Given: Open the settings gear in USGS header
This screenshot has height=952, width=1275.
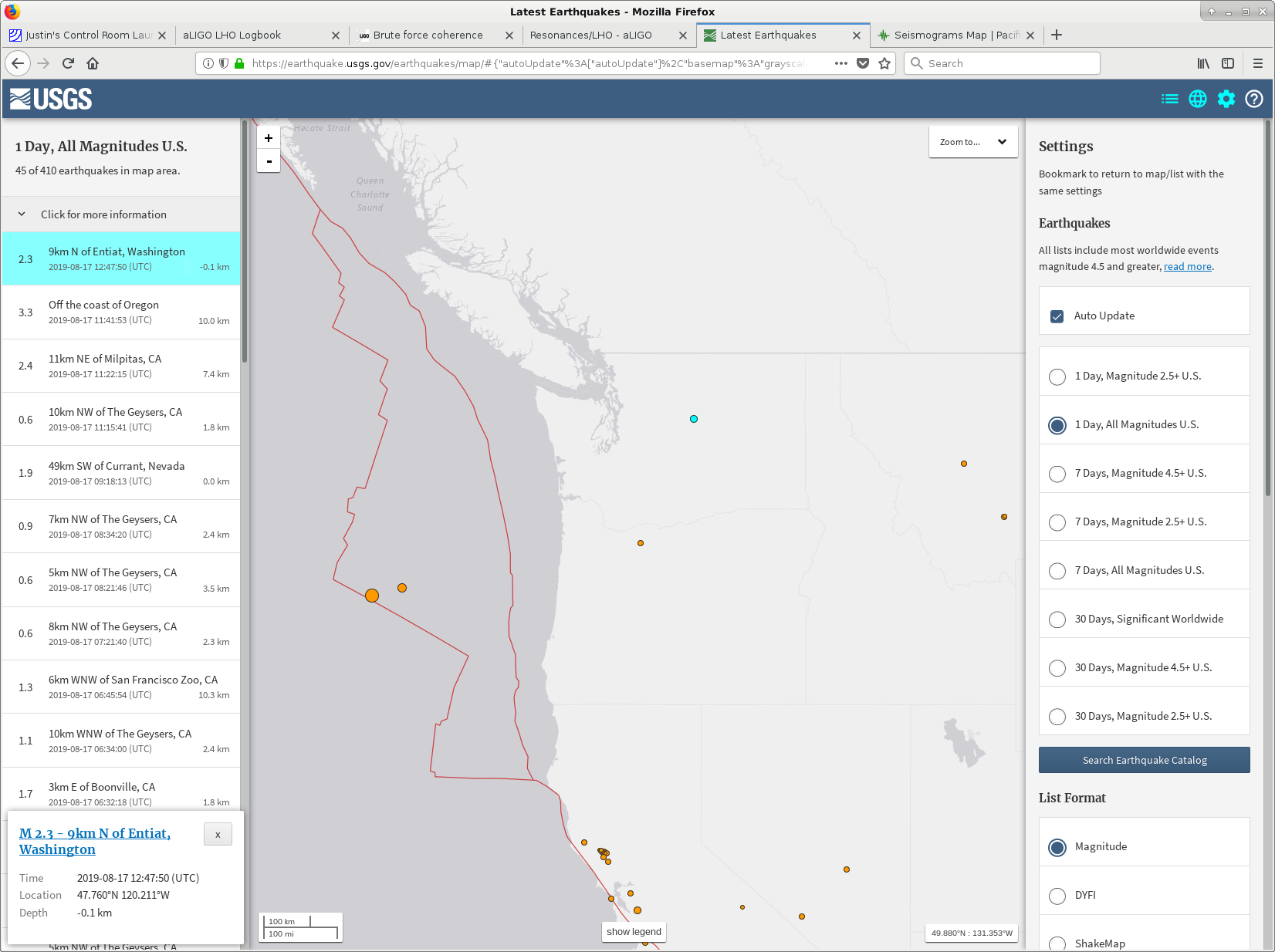Looking at the screenshot, I should point(1226,99).
